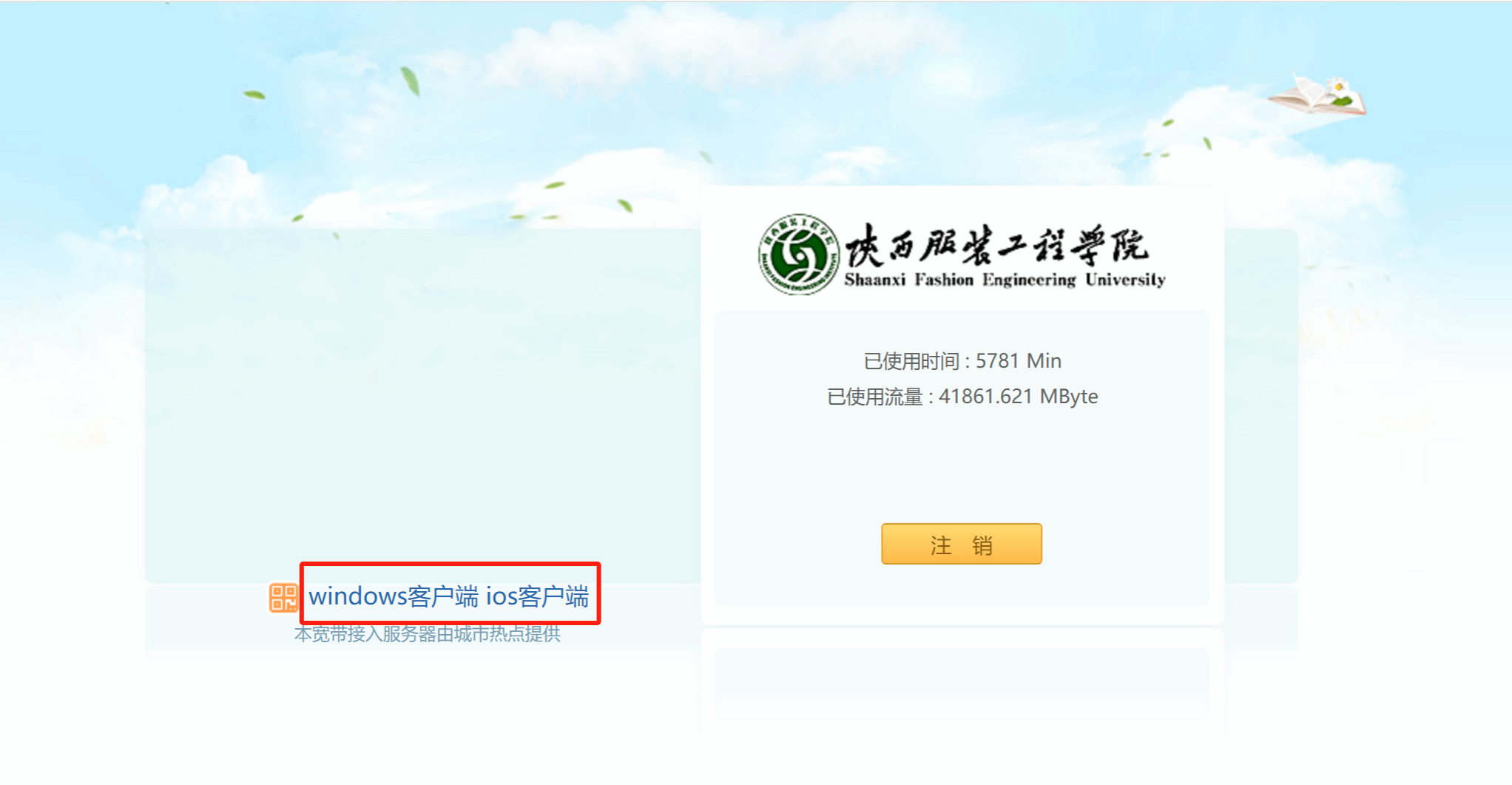1512x785 pixels.
Task: Click the white flower on the book
Action: pyautogui.click(x=1338, y=87)
